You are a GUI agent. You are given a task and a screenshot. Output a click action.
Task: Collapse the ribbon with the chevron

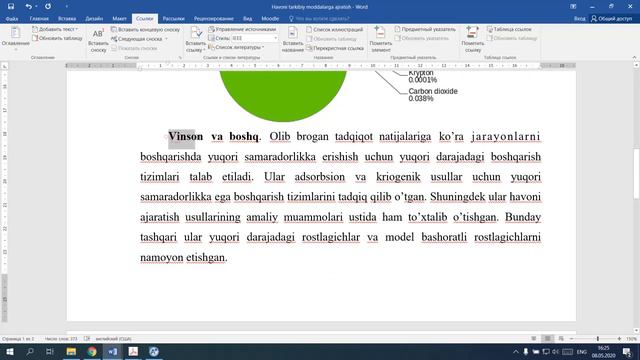coord(634,58)
